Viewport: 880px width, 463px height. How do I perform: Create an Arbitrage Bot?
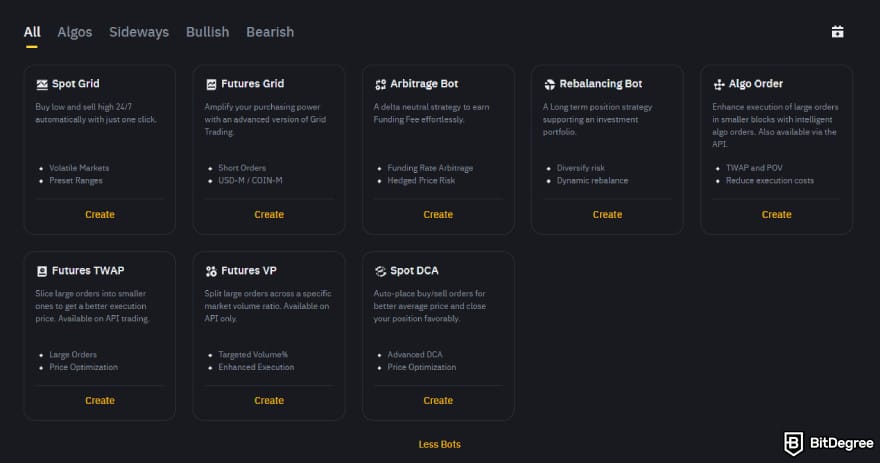pos(438,214)
